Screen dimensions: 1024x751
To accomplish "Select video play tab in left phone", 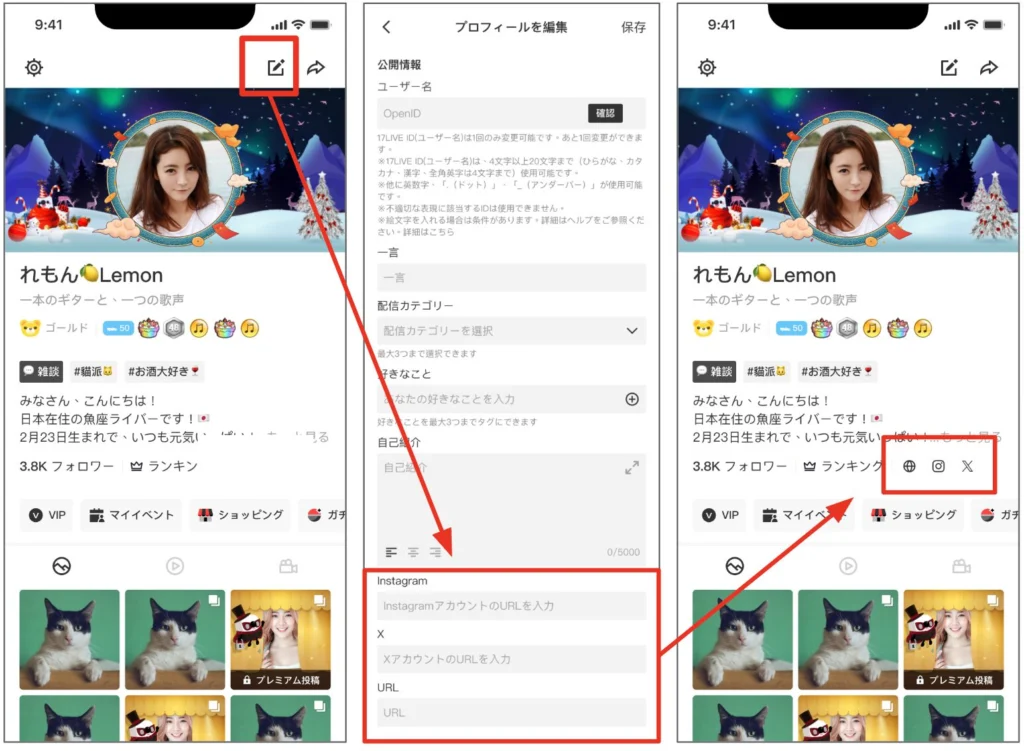I will coord(175,566).
